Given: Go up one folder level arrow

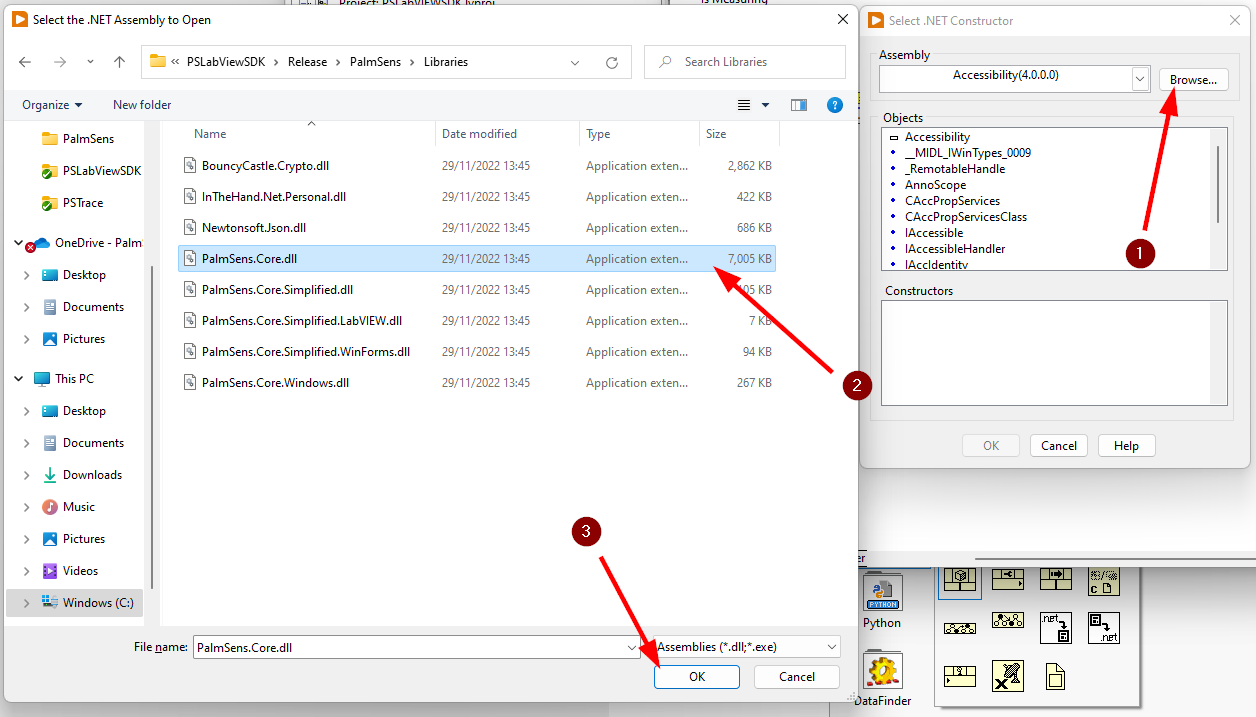Looking at the screenshot, I should click(120, 62).
